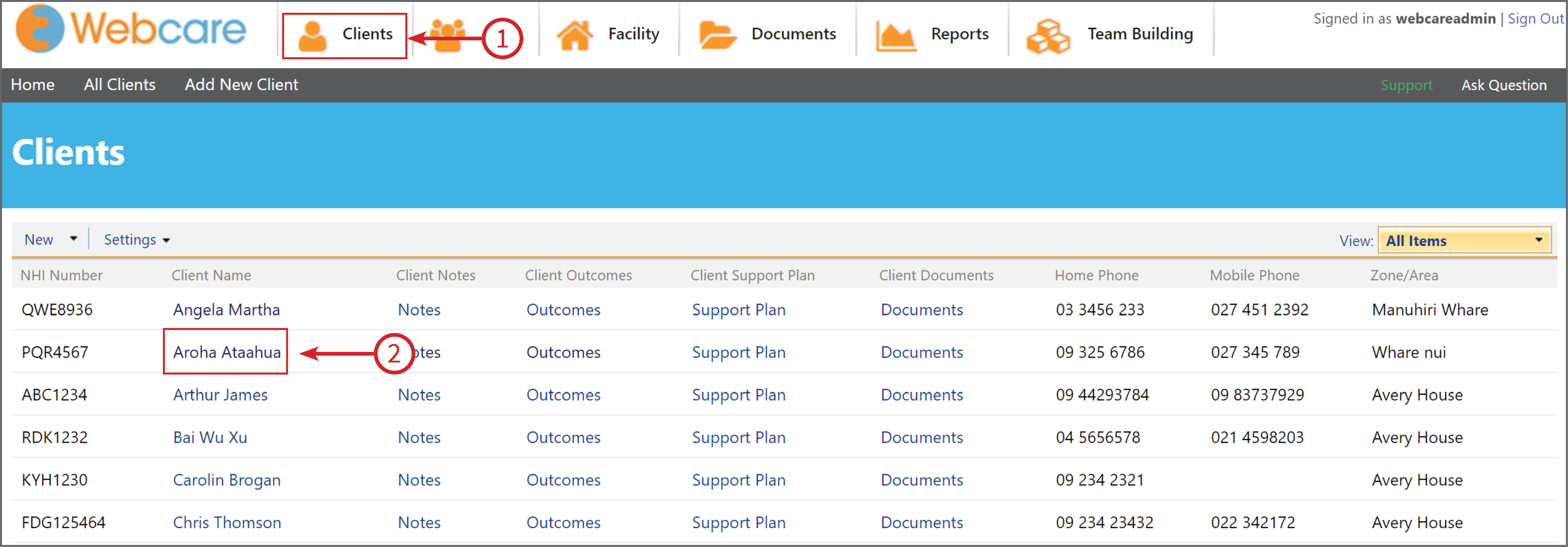Click the Clients person icon
Image resolution: width=1568 pixels, height=547 pixels.
(312, 36)
